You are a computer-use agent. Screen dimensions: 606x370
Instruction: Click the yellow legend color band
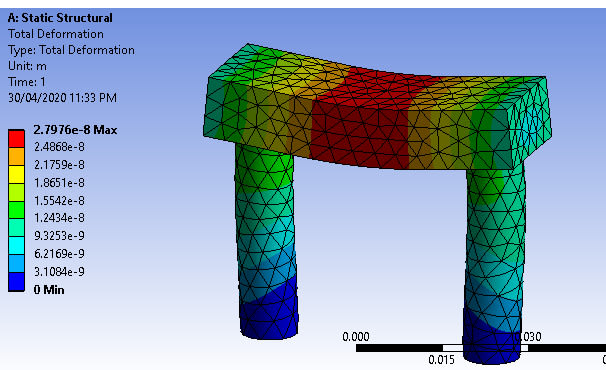(x=16, y=174)
